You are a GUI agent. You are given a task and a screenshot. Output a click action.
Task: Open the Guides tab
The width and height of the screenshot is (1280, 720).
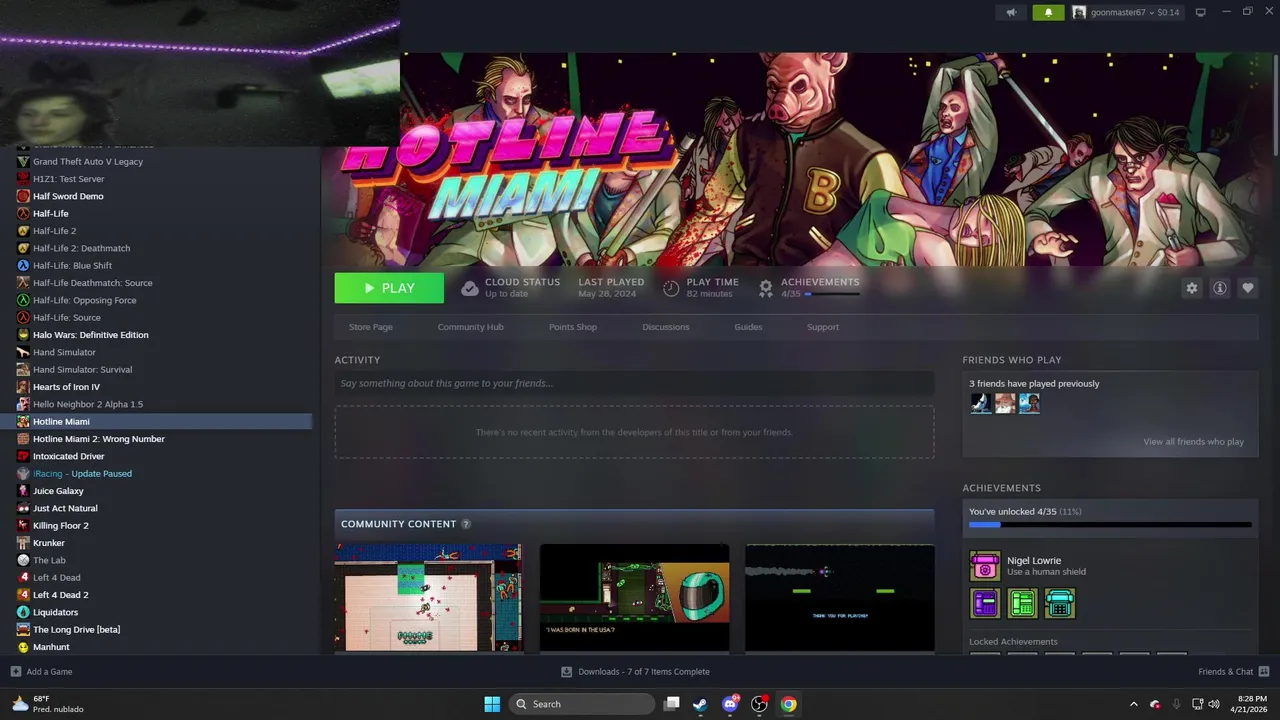[x=748, y=327]
